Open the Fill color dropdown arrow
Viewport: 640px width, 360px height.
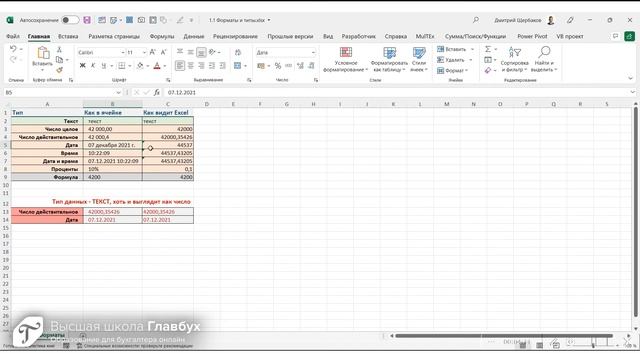point(147,66)
